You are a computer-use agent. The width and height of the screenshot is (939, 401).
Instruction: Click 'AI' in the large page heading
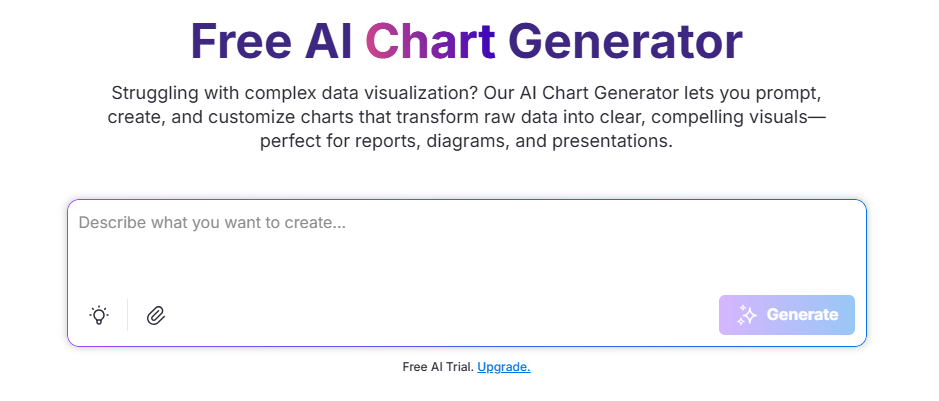pos(323,41)
